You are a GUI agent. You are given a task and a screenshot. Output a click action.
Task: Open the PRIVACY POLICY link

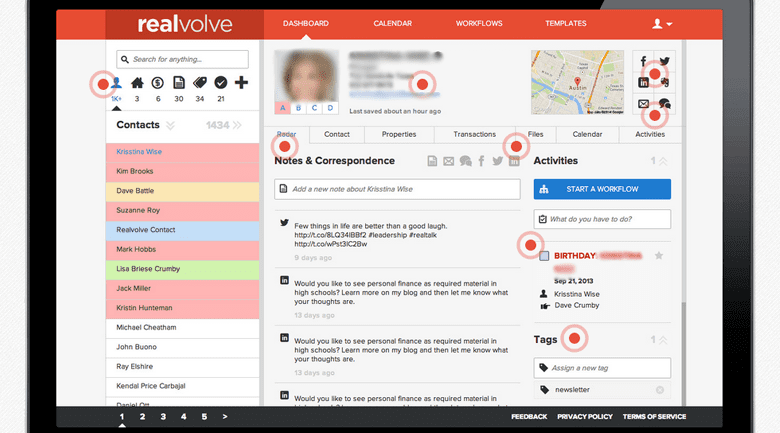click(x=585, y=417)
